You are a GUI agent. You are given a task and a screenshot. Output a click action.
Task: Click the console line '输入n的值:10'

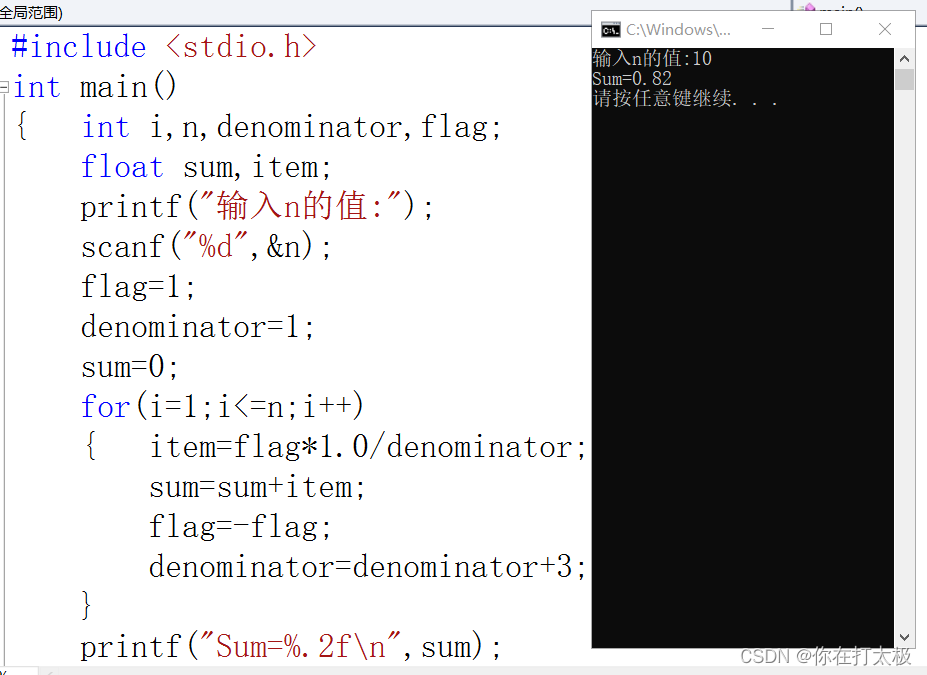tap(652, 59)
